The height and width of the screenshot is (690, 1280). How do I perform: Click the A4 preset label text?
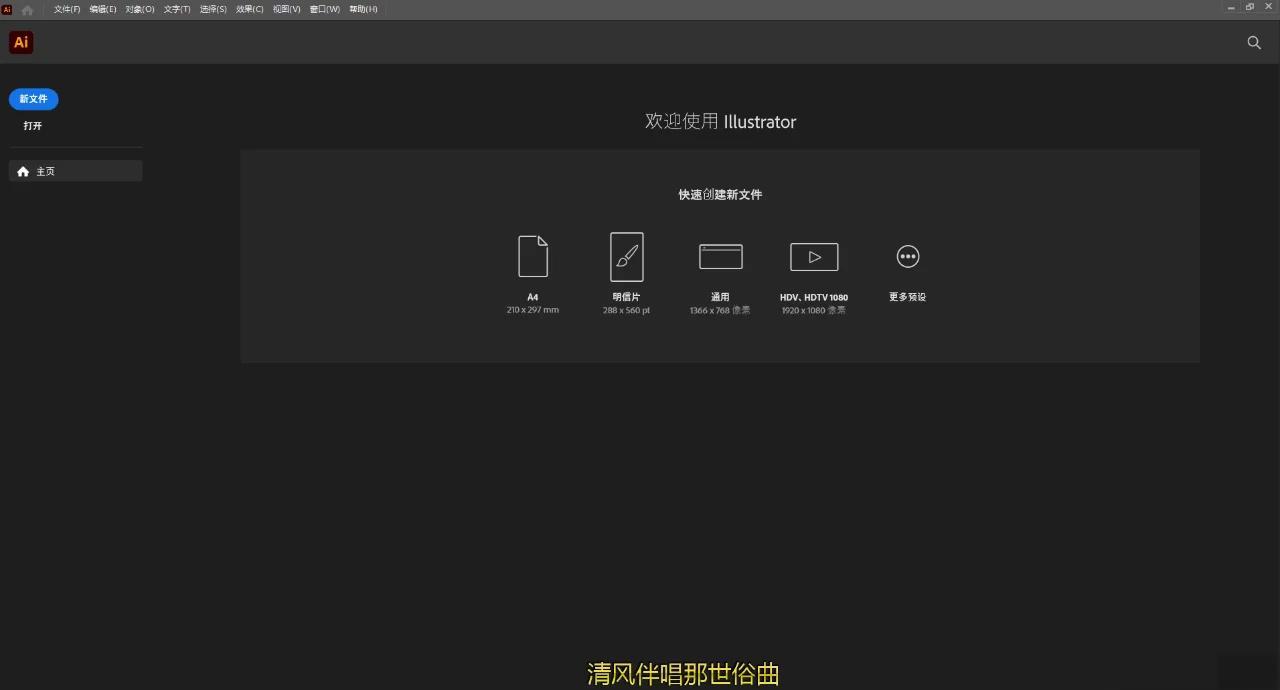tap(533, 297)
